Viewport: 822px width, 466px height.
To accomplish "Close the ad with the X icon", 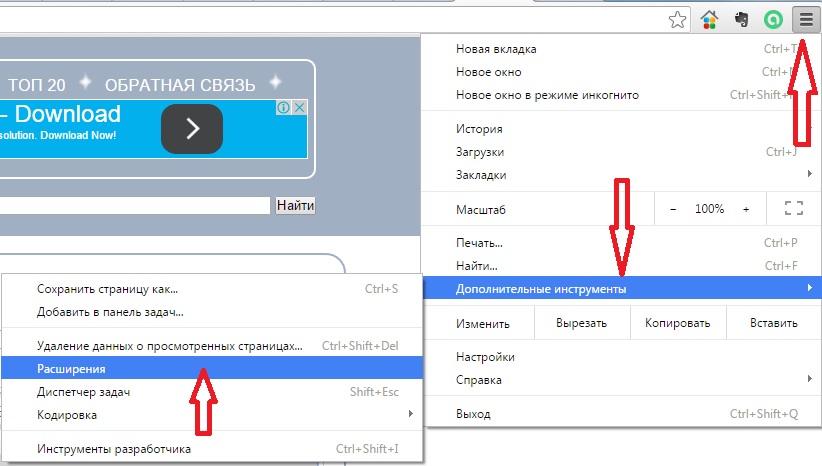I will coord(298,108).
